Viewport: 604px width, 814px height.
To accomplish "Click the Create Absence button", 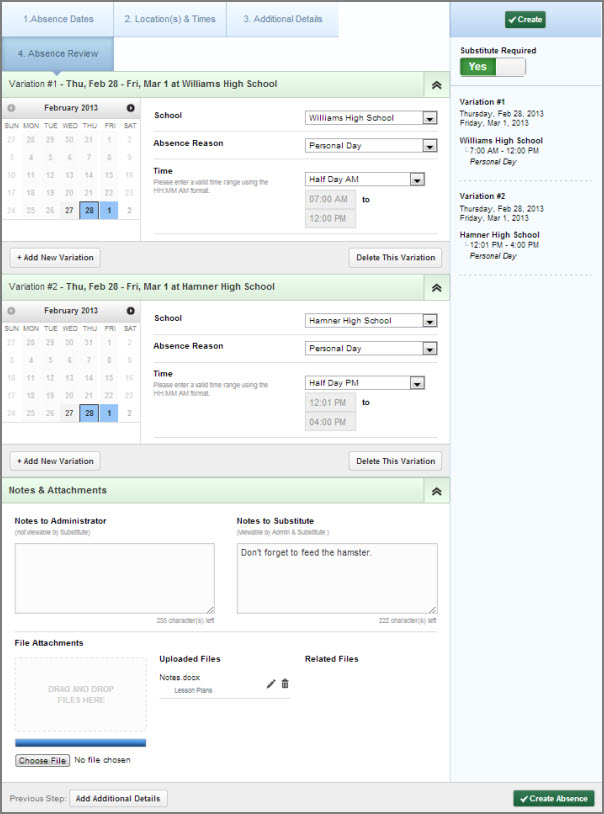I will coord(553,798).
